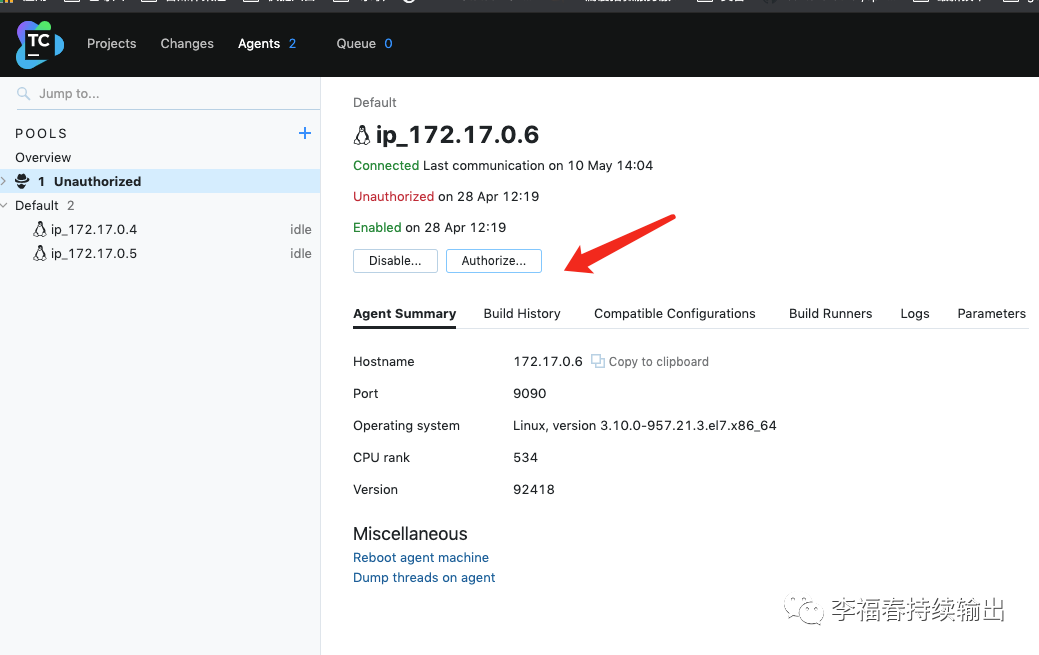
Task: Open the build Queue
Action: [x=364, y=44]
